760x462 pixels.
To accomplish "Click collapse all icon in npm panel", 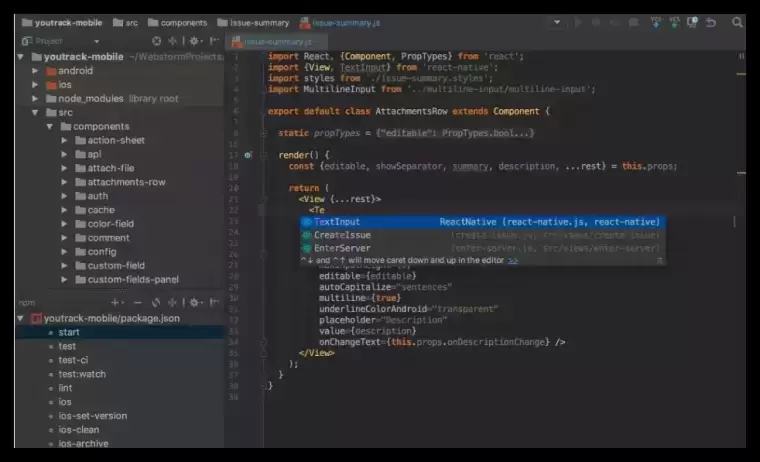I will [x=172, y=303].
